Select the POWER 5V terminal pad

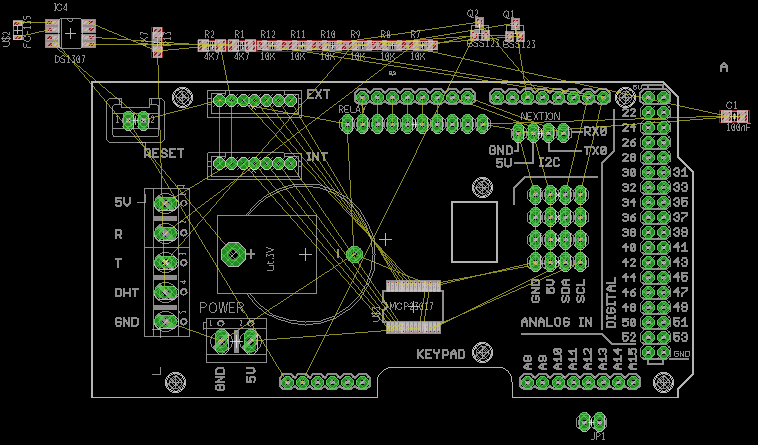click(251, 342)
